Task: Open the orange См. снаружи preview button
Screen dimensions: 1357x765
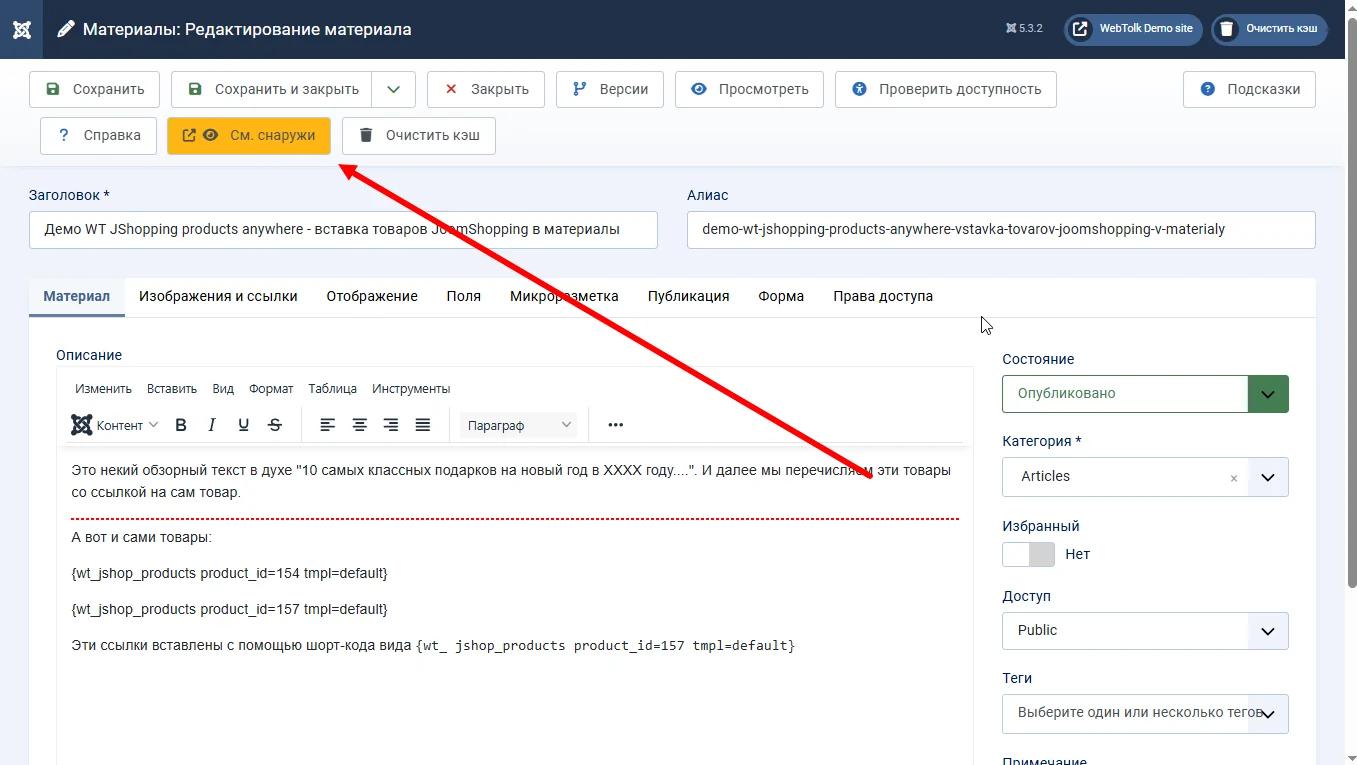Action: click(248, 136)
